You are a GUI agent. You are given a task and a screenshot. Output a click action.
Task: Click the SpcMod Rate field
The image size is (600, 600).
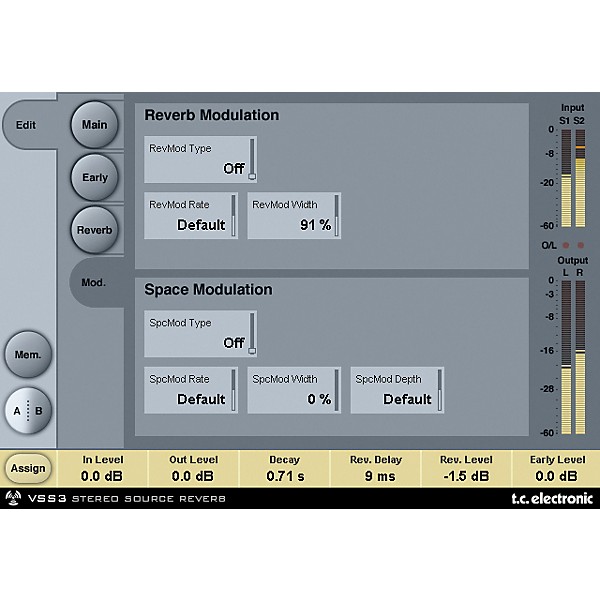click(191, 390)
